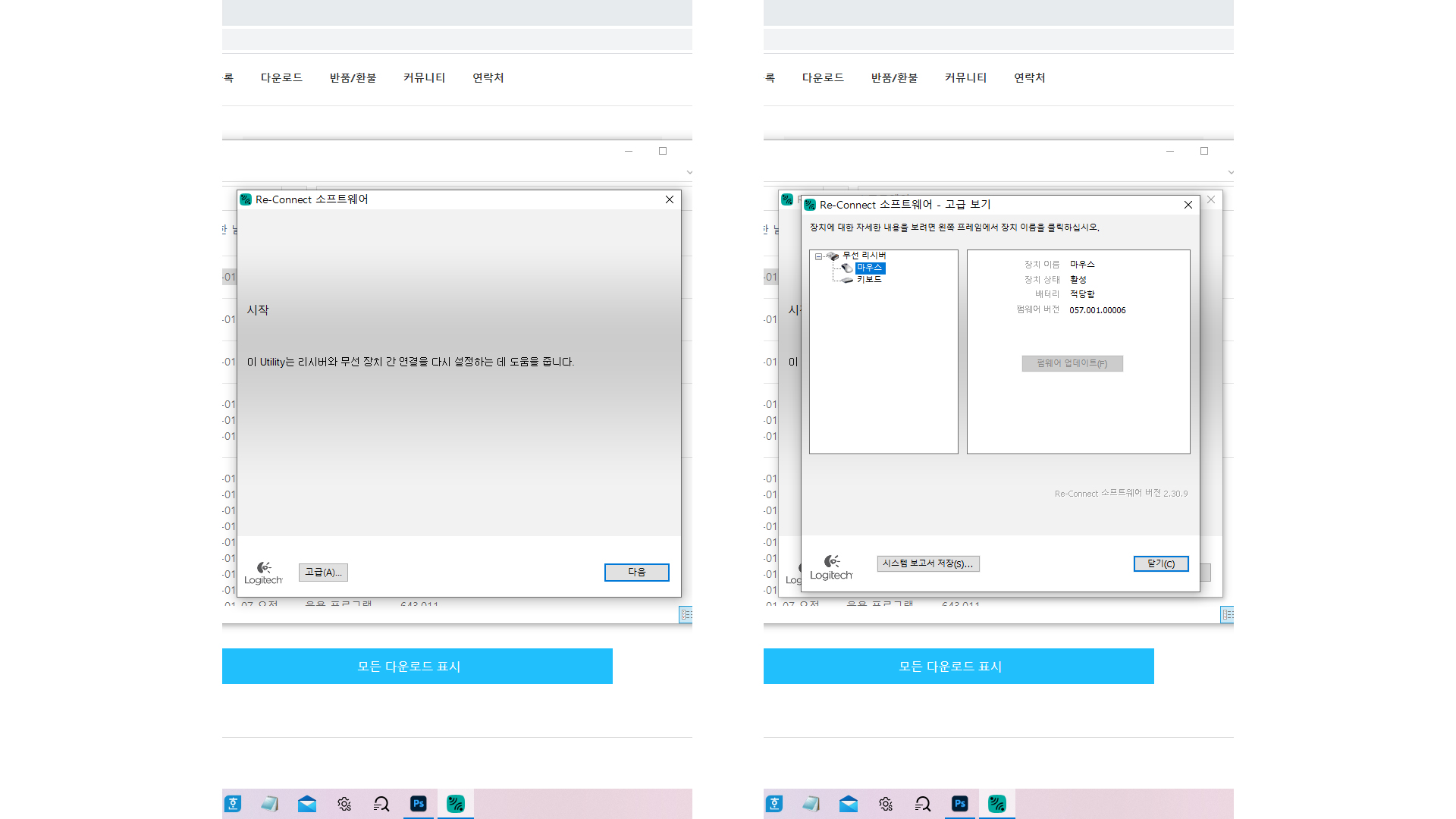This screenshot has width=1456, height=819.
Task: Click the 시스템 보고서 저장(S)... button
Action: (928, 563)
